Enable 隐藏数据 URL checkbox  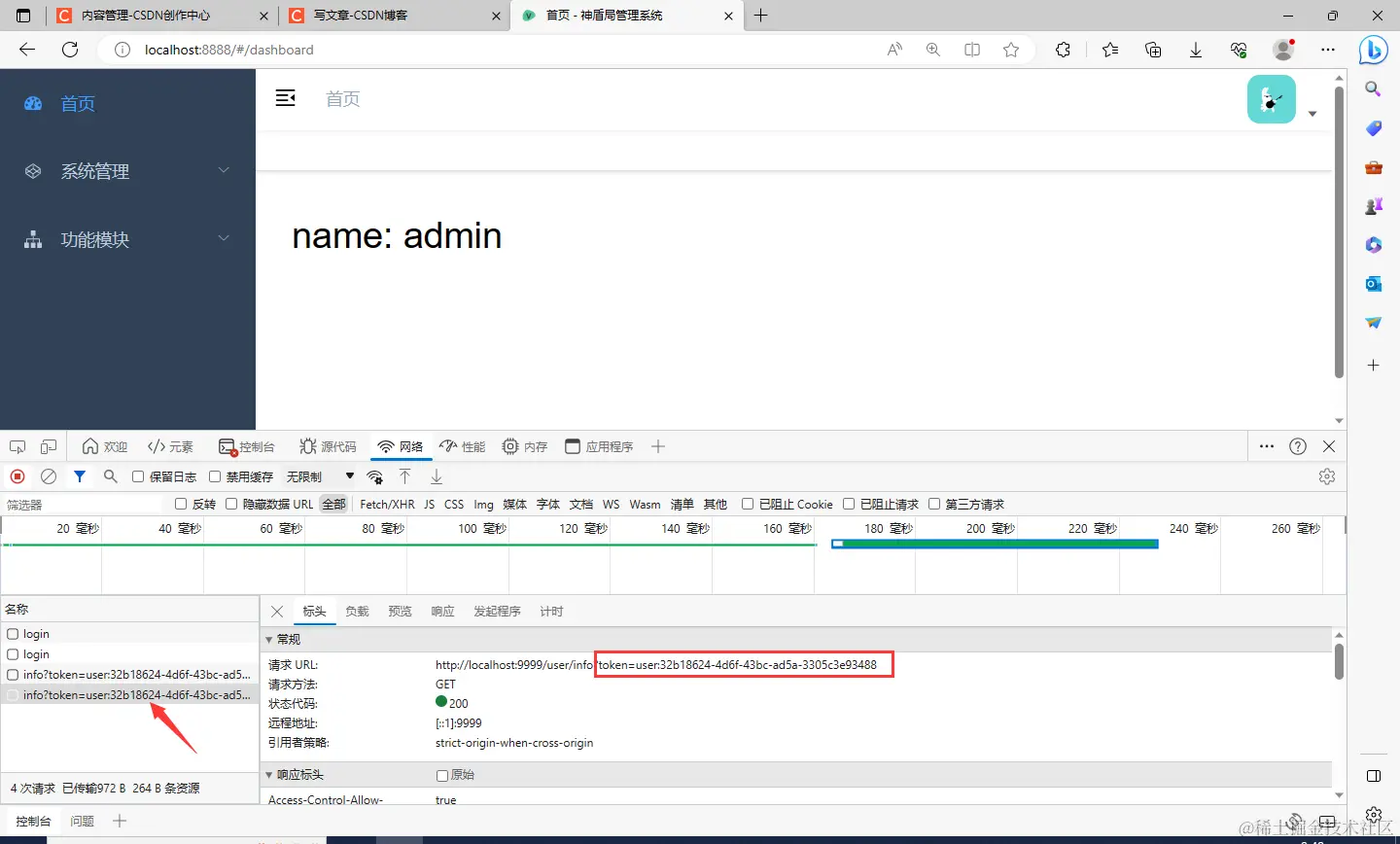231,504
